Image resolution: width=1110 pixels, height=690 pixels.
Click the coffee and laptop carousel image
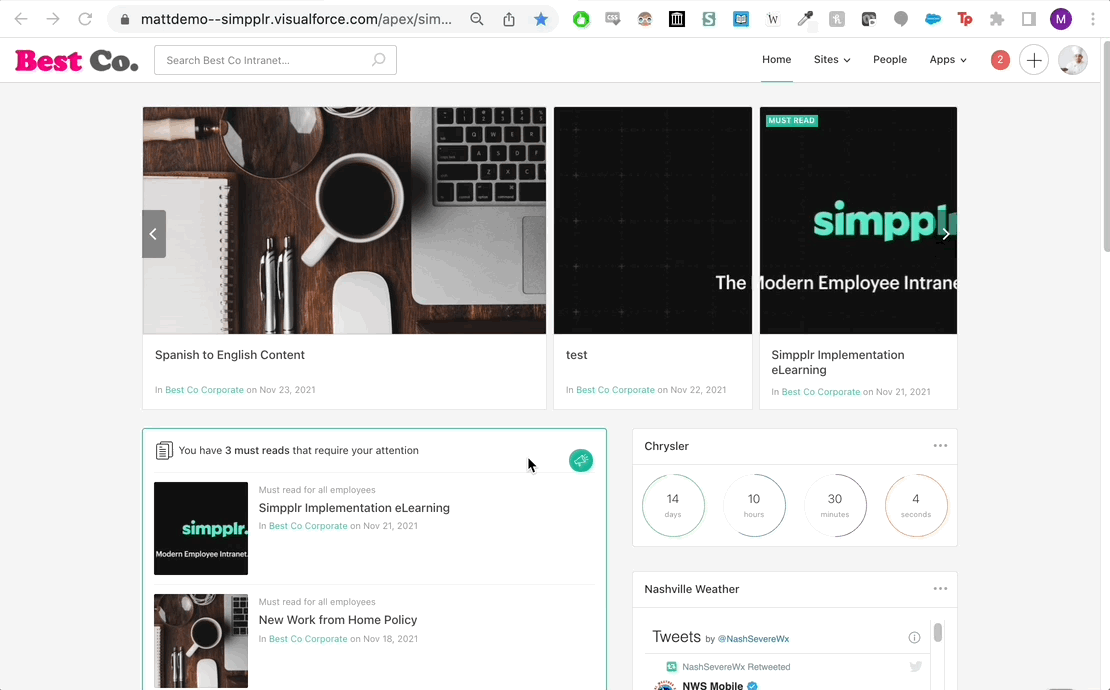tap(344, 220)
